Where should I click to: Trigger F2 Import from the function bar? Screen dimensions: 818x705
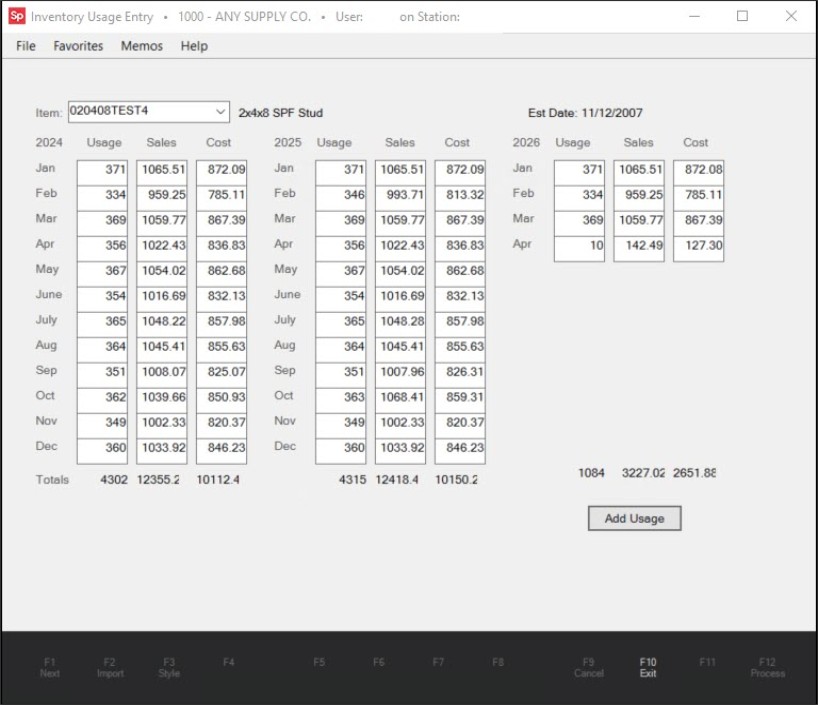[110, 667]
